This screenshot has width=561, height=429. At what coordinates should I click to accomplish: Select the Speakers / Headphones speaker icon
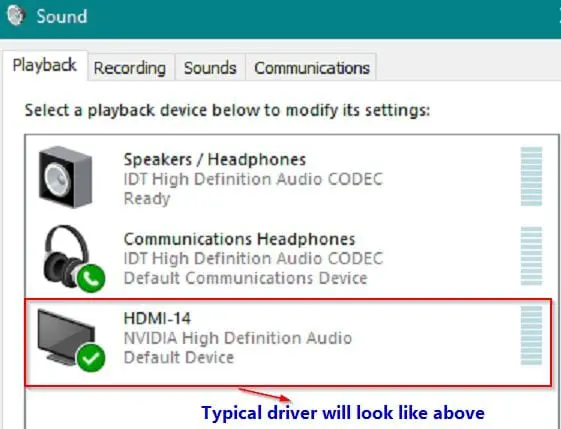pyautogui.click(x=65, y=177)
